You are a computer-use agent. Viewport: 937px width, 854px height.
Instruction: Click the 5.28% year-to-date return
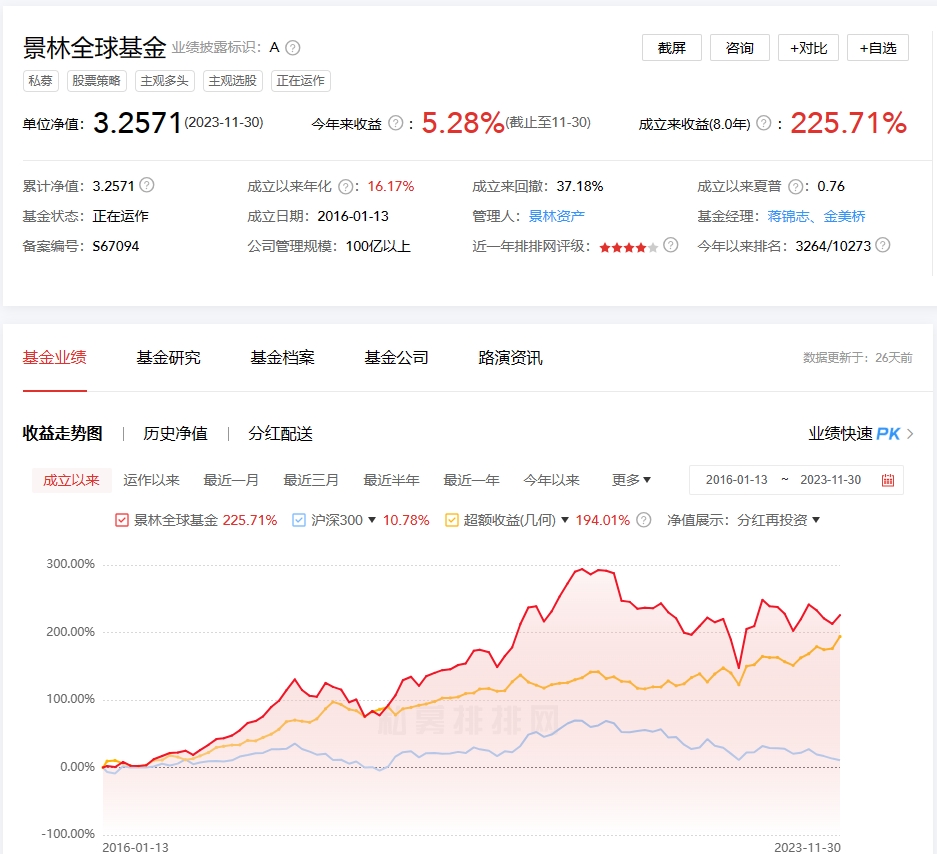pos(463,123)
